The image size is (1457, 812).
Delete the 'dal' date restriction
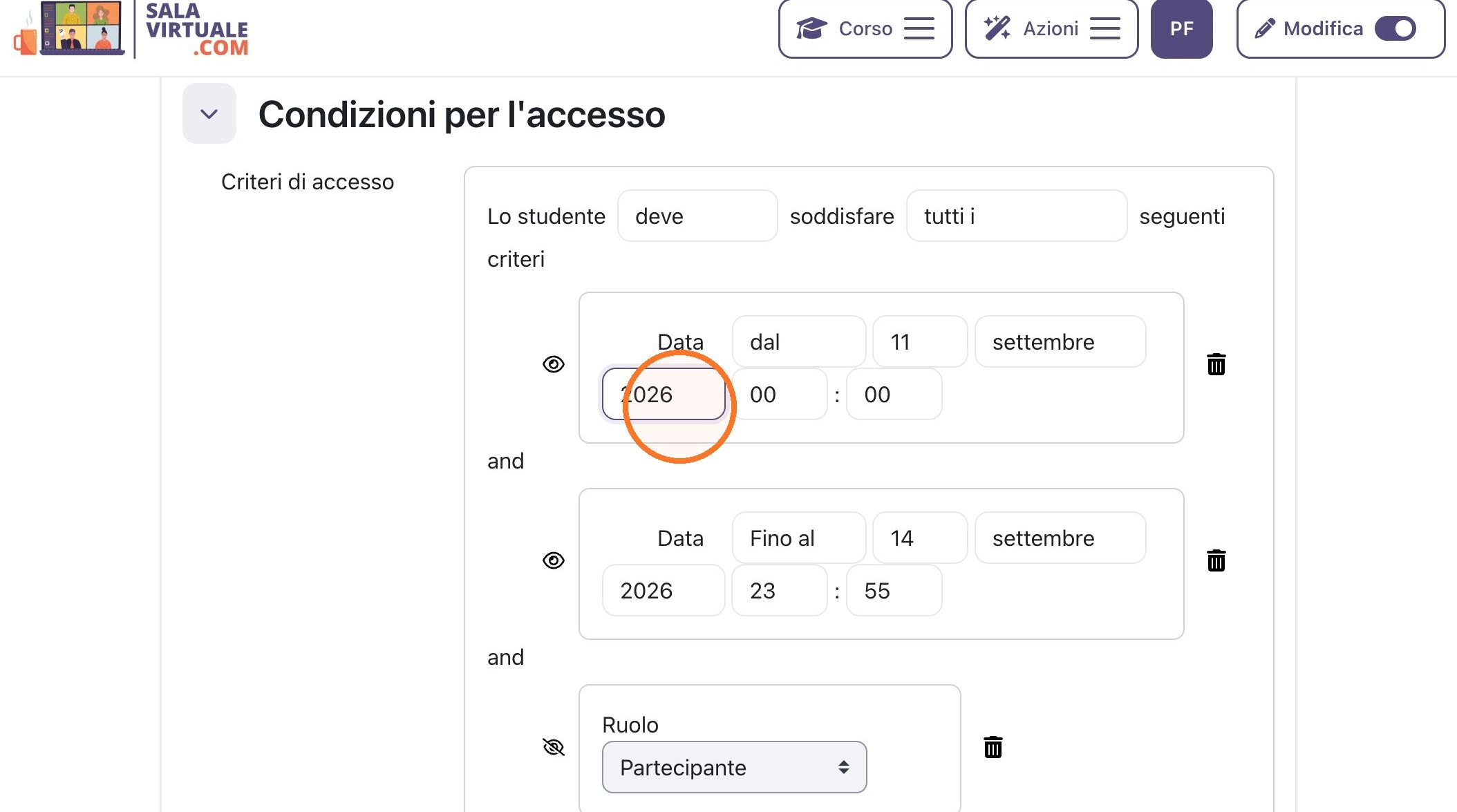click(1216, 364)
